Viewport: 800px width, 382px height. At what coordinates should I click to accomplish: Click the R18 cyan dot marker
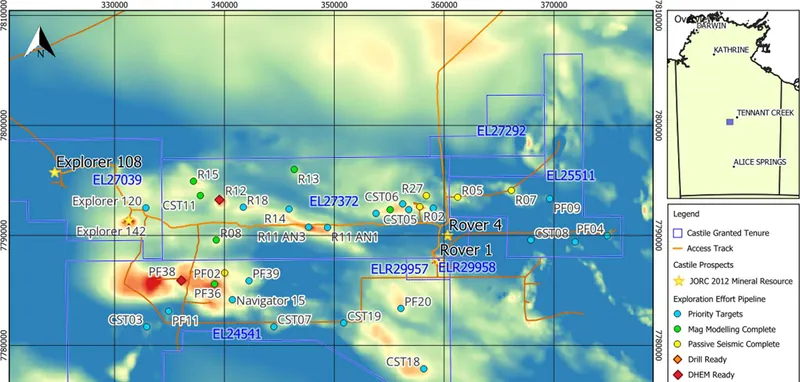(243, 207)
